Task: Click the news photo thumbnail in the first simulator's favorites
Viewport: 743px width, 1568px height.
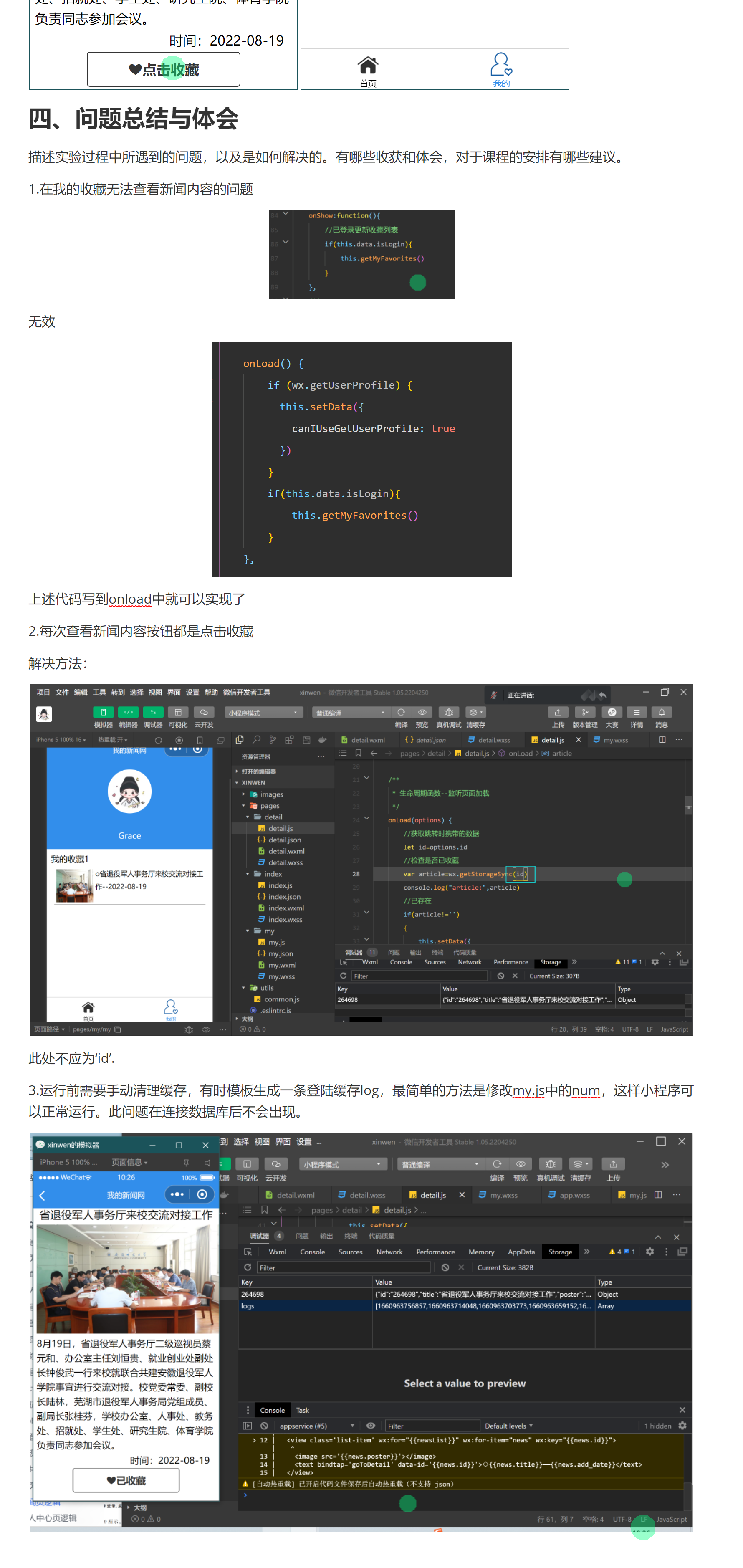Action: coord(74,885)
